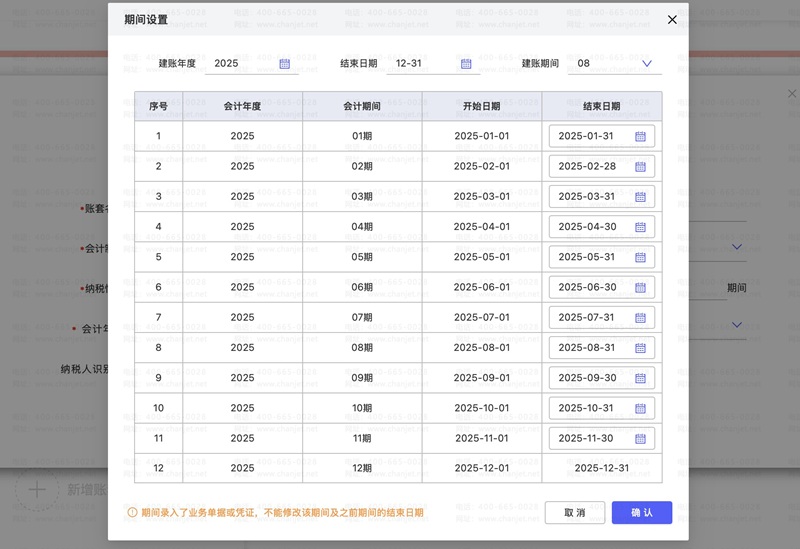
Task: Click calendar icon for end date 2025-03-31
Action: click(x=640, y=197)
